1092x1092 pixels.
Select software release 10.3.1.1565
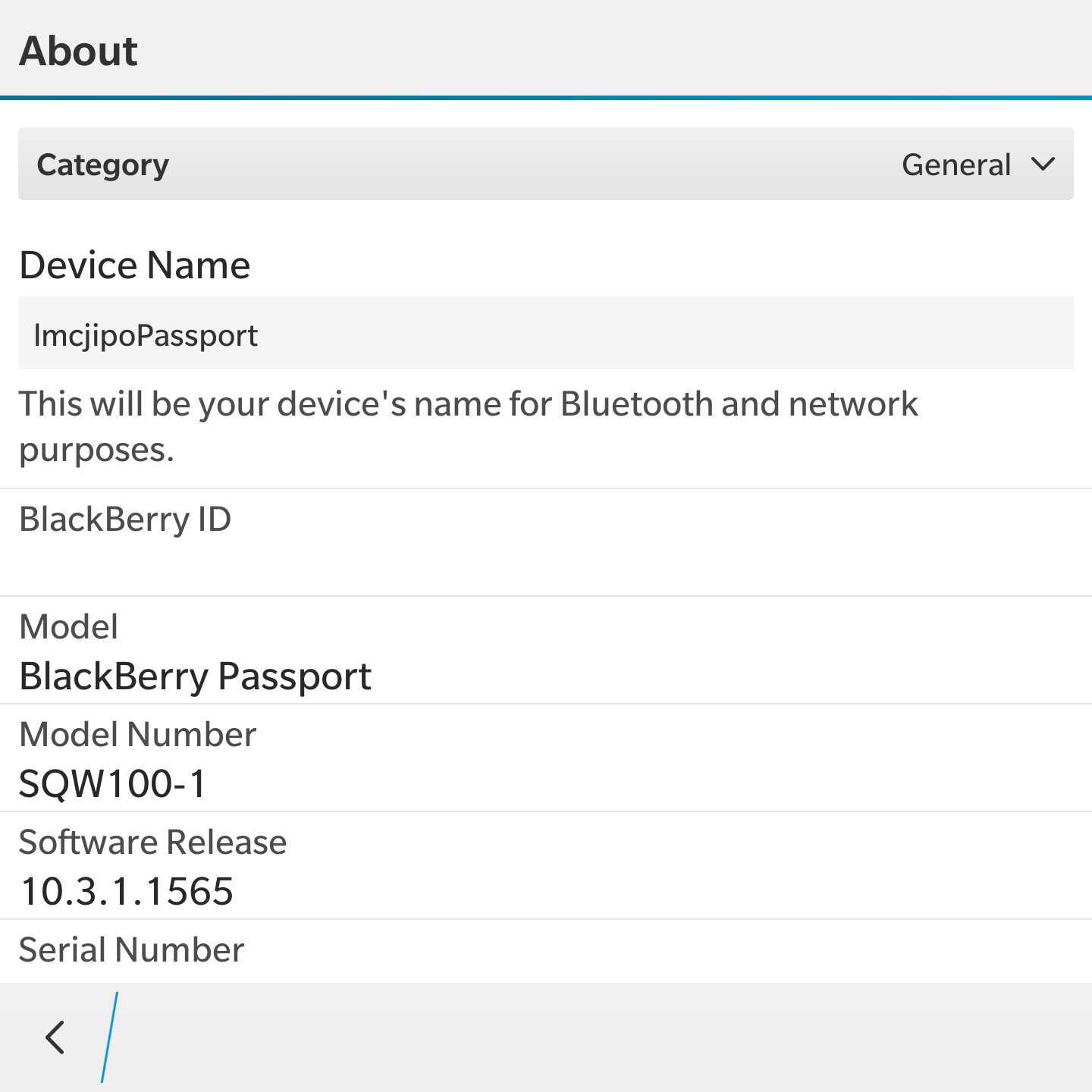point(127,892)
